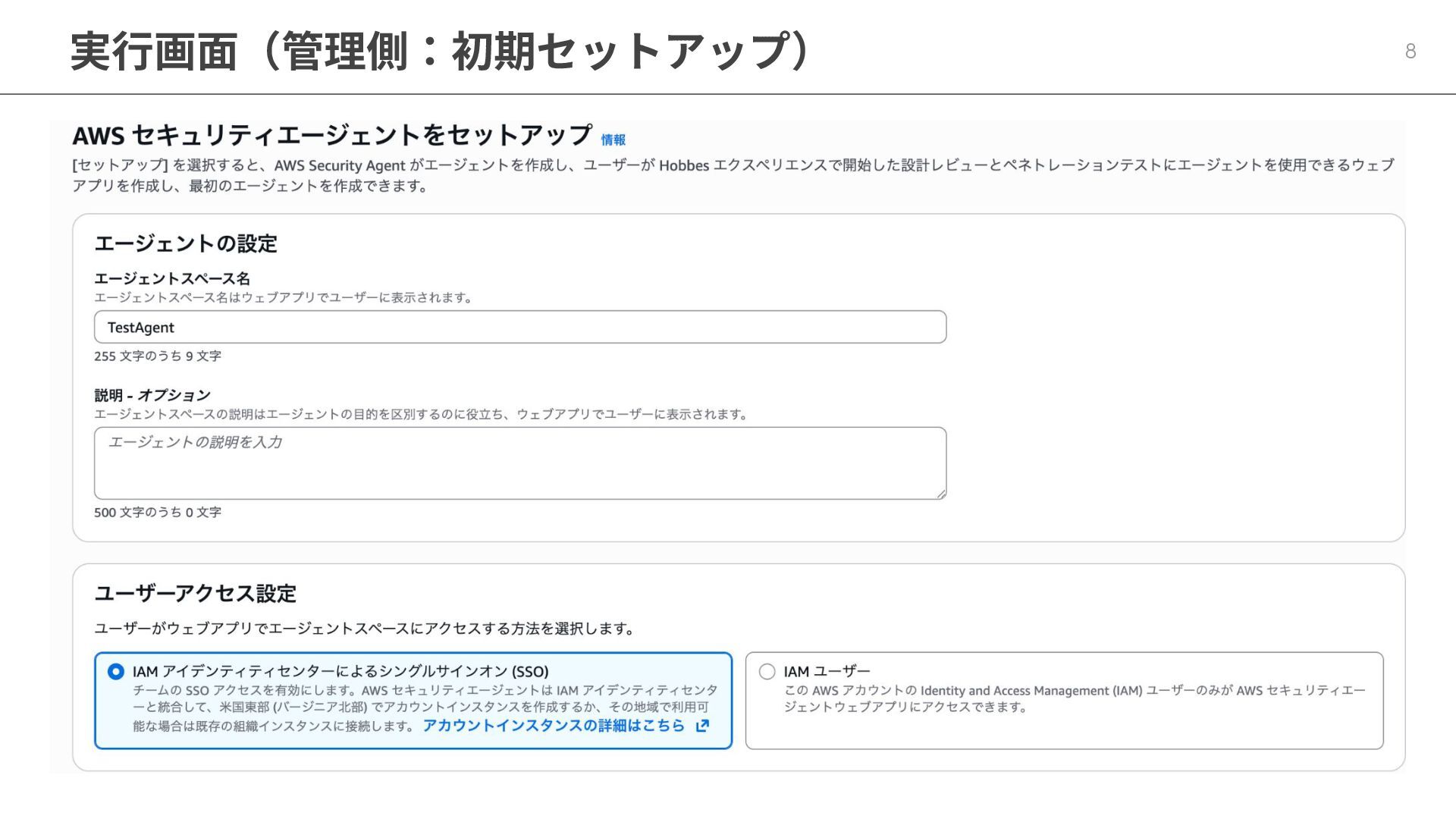Click the エージェントスペース名 field label
Viewport: 1456px width, 819px height.
[172, 278]
